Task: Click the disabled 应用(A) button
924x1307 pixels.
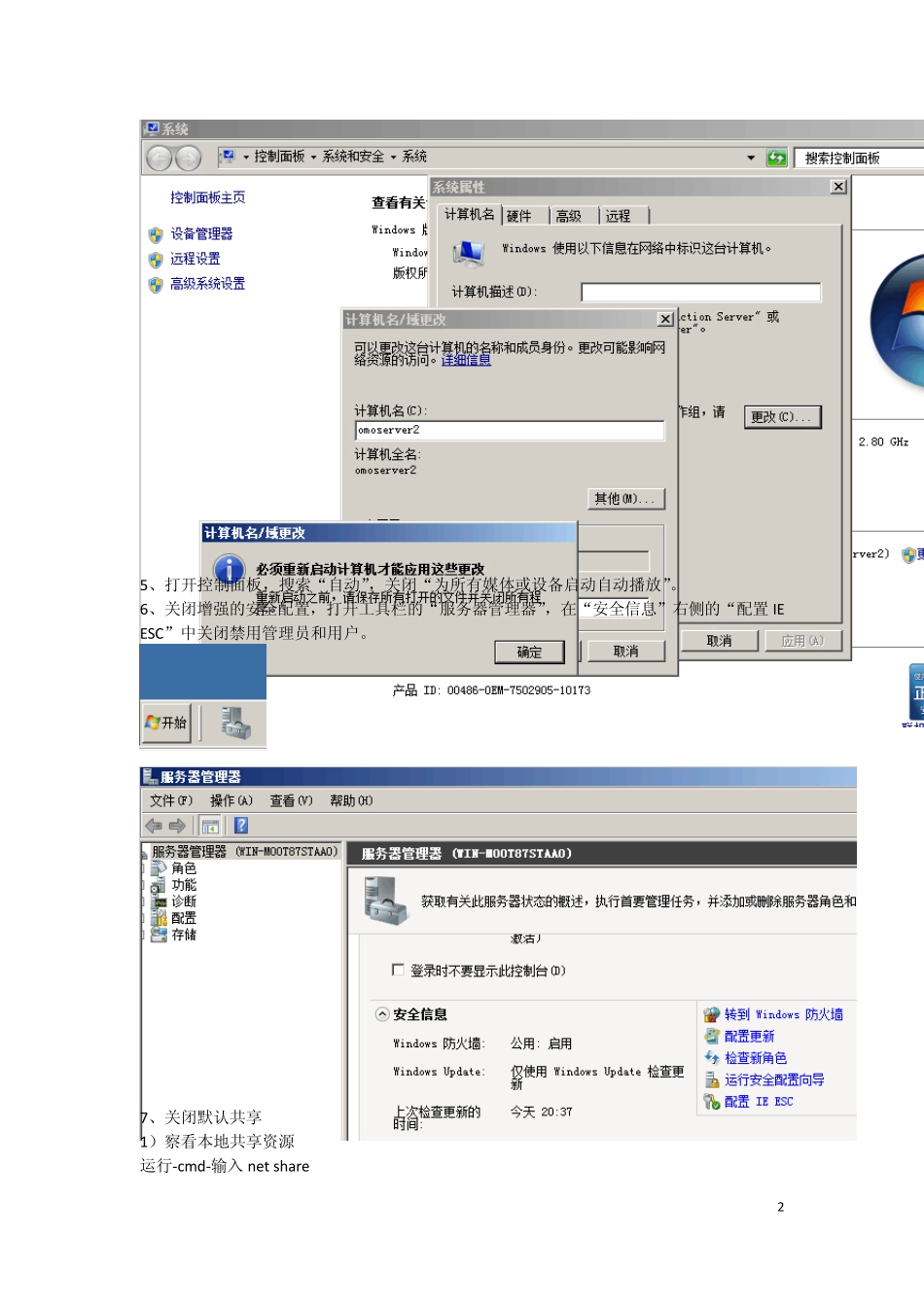Action: (x=802, y=641)
